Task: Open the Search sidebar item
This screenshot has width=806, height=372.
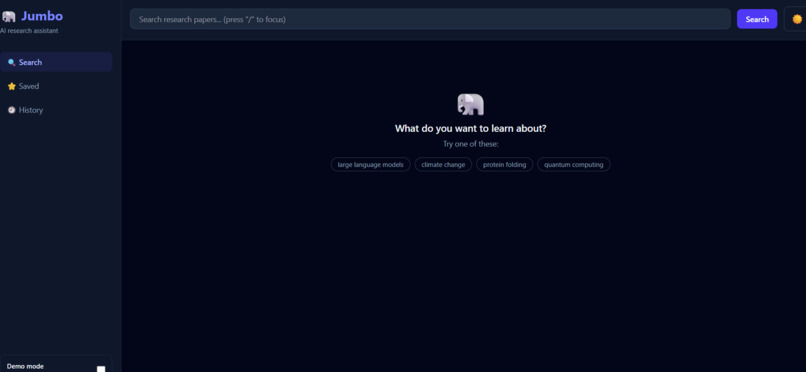Action: [56, 62]
